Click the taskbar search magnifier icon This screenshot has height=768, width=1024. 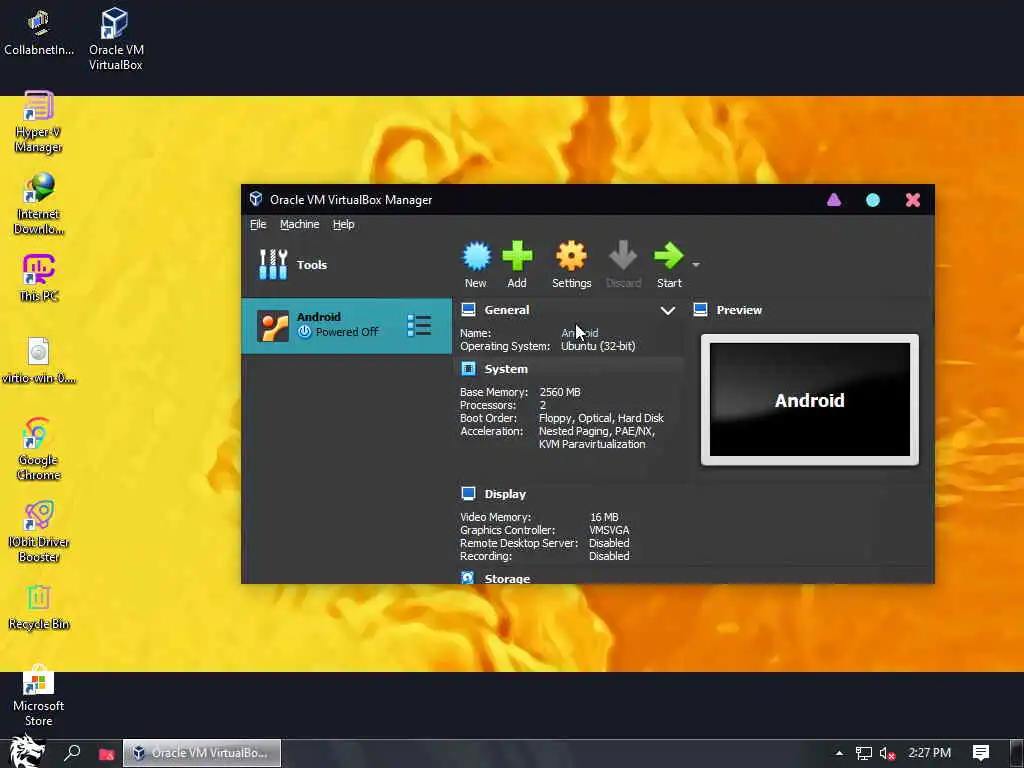point(72,753)
